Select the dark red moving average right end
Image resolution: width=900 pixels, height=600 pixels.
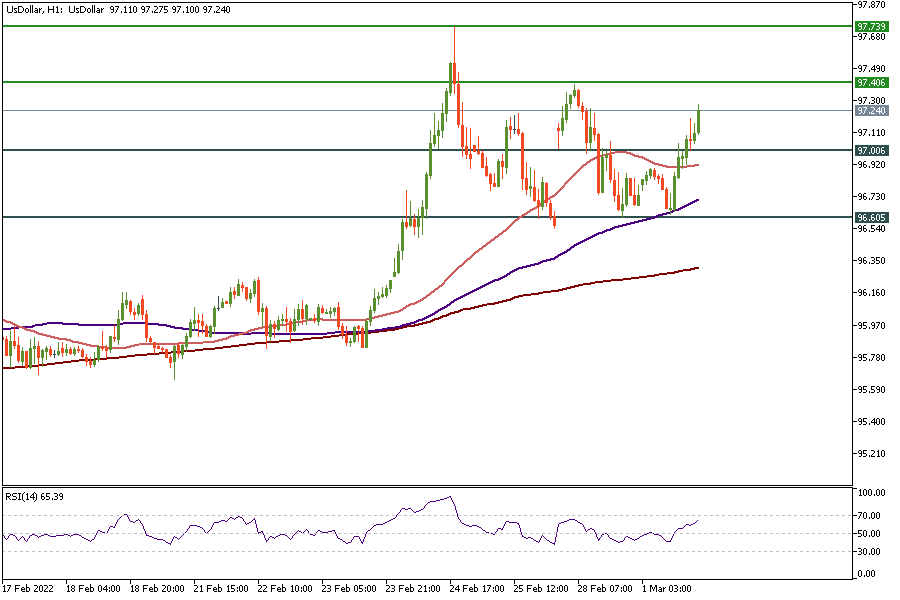697,267
